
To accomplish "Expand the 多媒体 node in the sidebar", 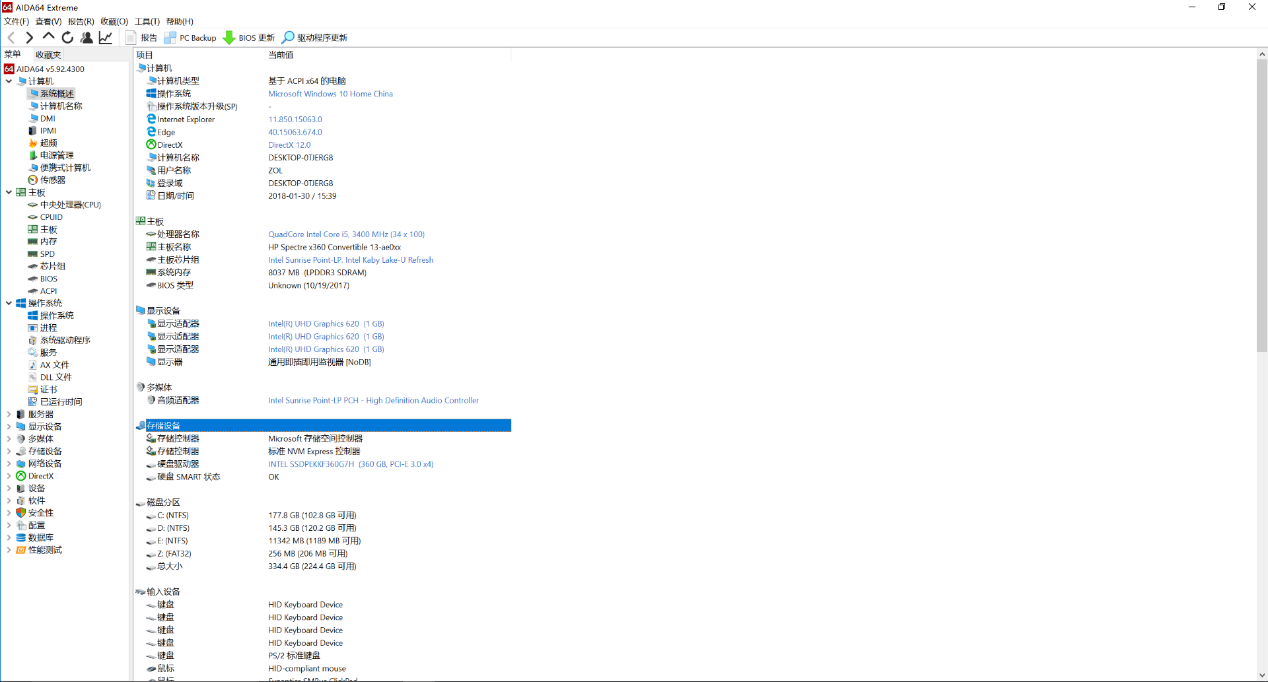I will (x=9, y=439).
